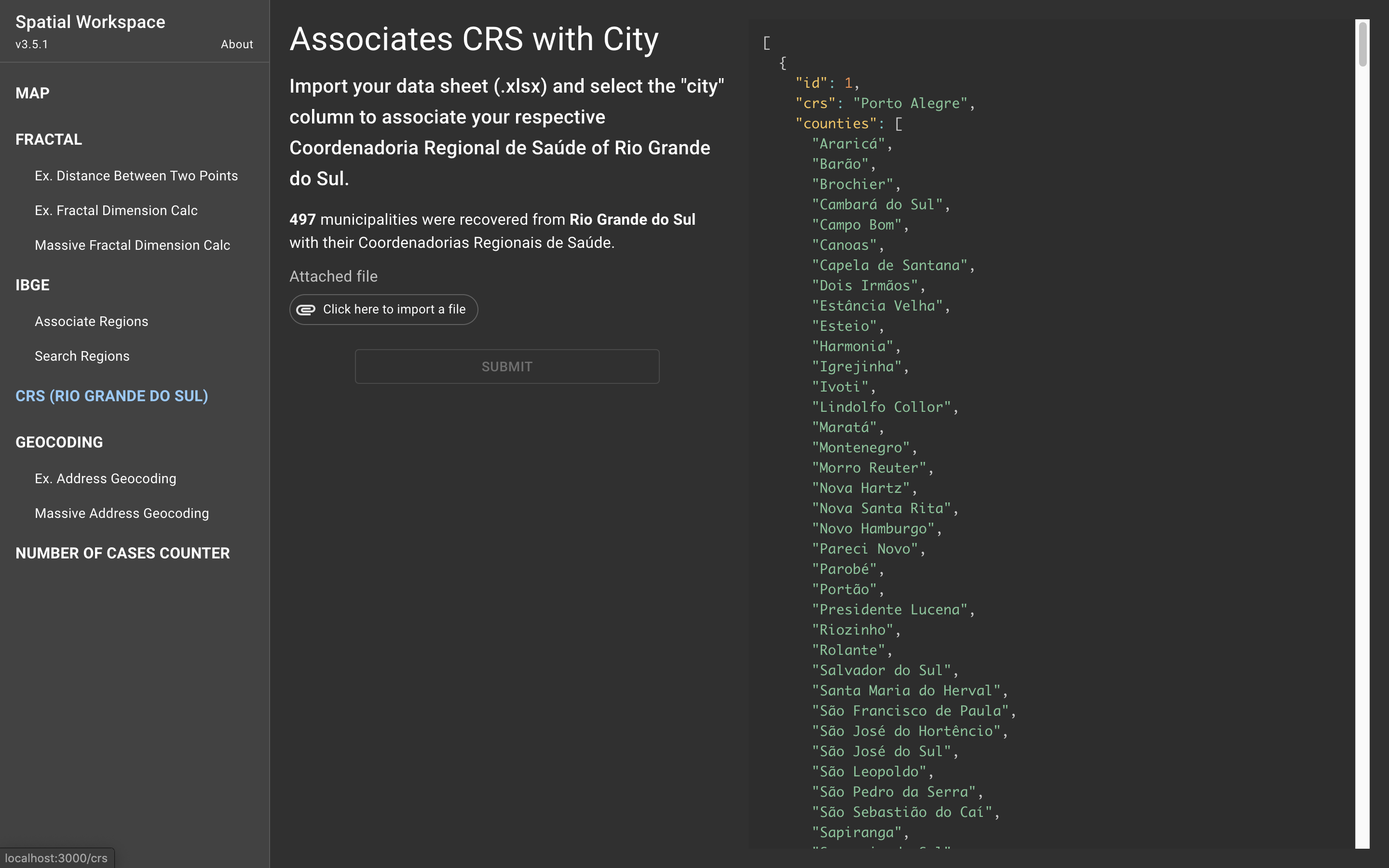Screen dimensions: 1389x868
Task: Open Ex. Distance Between Two Points
Action: pyautogui.click(x=136, y=176)
